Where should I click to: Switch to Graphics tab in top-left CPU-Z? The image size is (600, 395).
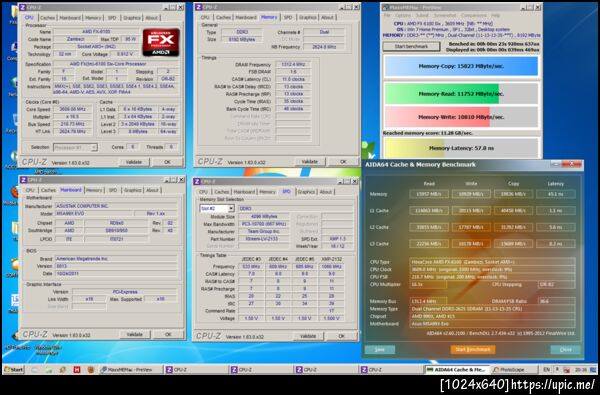point(132,18)
